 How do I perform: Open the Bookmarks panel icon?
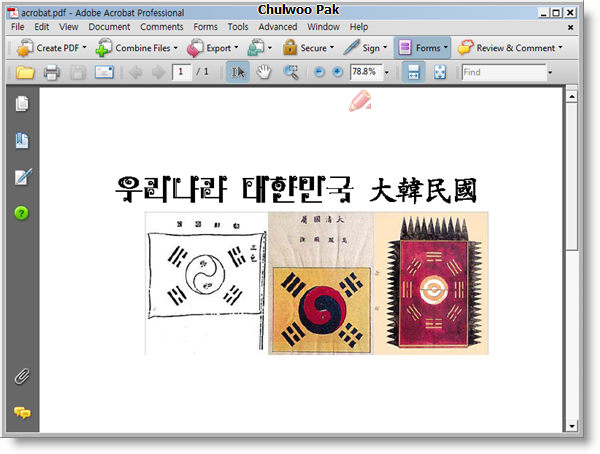pos(22,140)
